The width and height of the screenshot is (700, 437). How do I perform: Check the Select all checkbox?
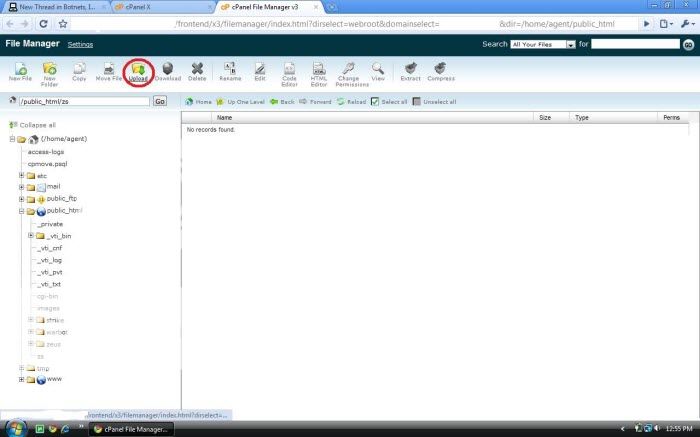pos(376,101)
